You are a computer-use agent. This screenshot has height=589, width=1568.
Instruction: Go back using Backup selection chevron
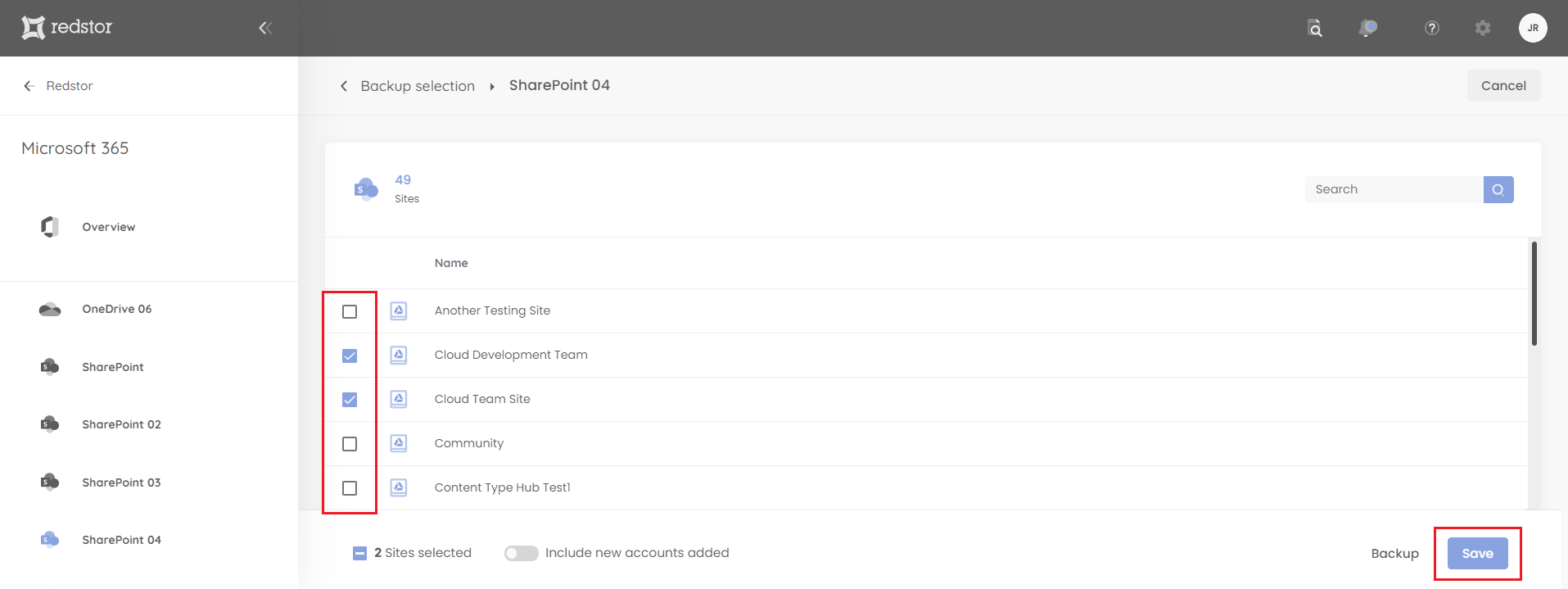[344, 86]
